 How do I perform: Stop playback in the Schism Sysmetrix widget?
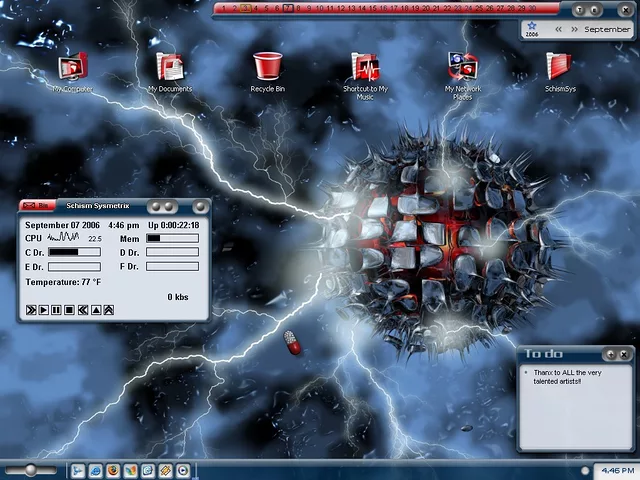point(69,310)
